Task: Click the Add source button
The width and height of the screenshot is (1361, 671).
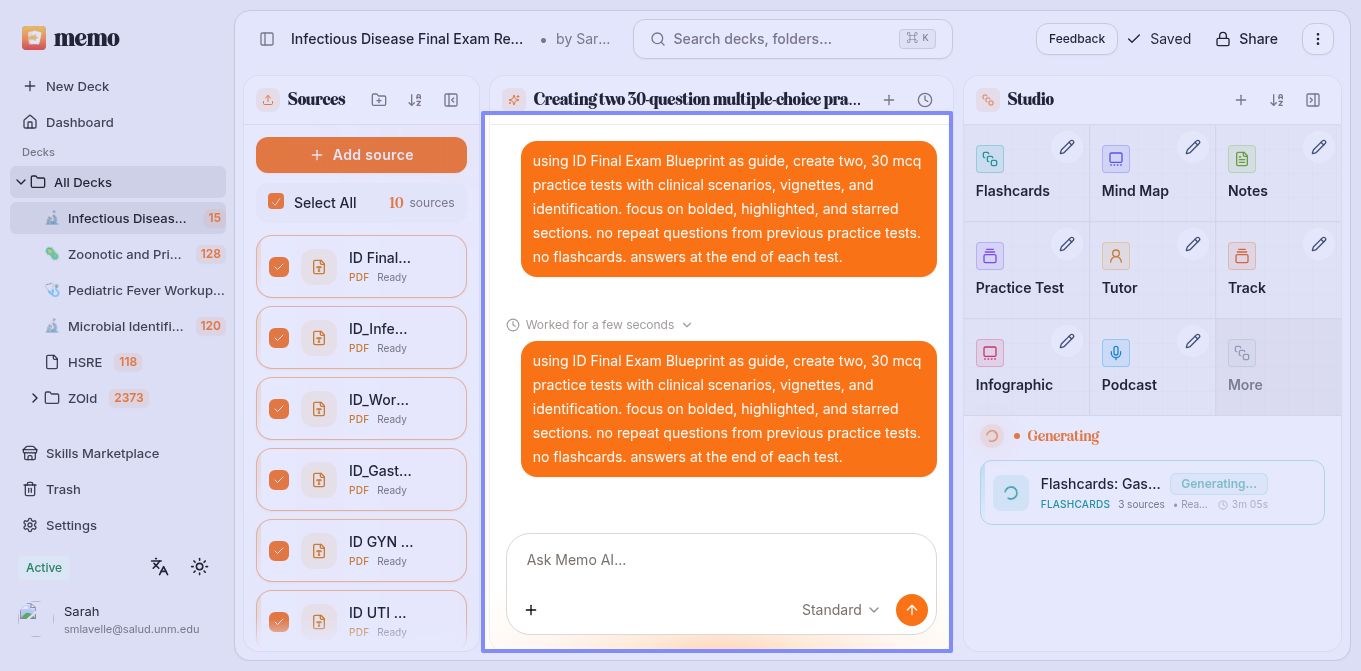Action: click(x=361, y=155)
